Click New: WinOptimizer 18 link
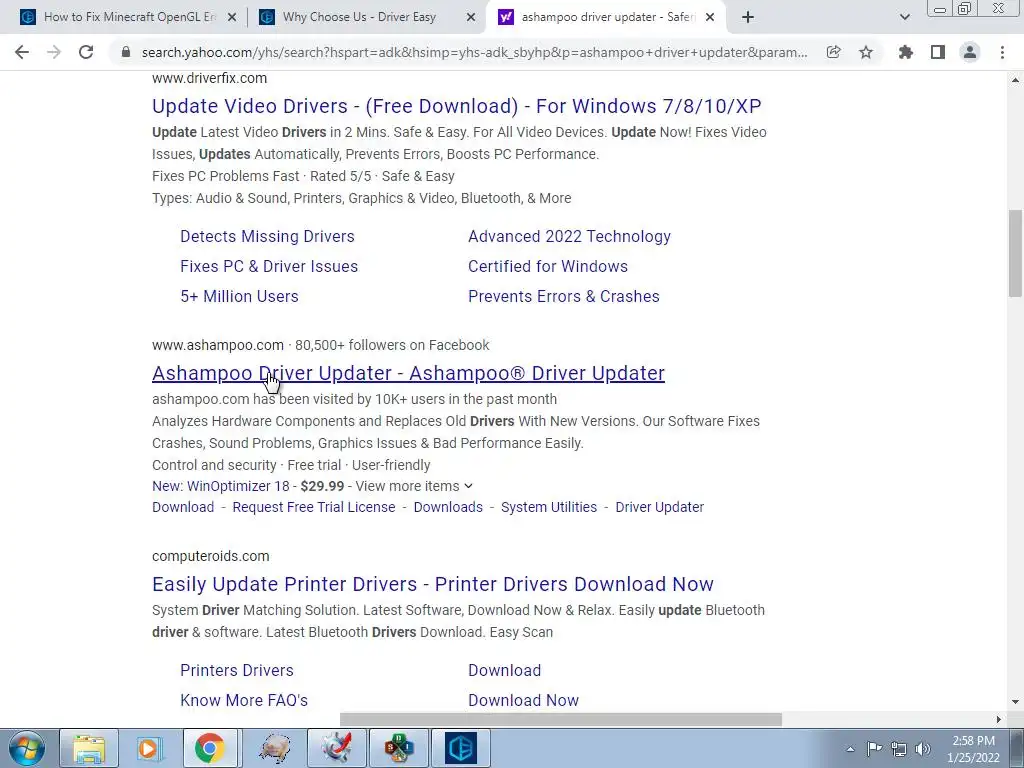Image resolution: width=1024 pixels, height=768 pixels. [221, 487]
